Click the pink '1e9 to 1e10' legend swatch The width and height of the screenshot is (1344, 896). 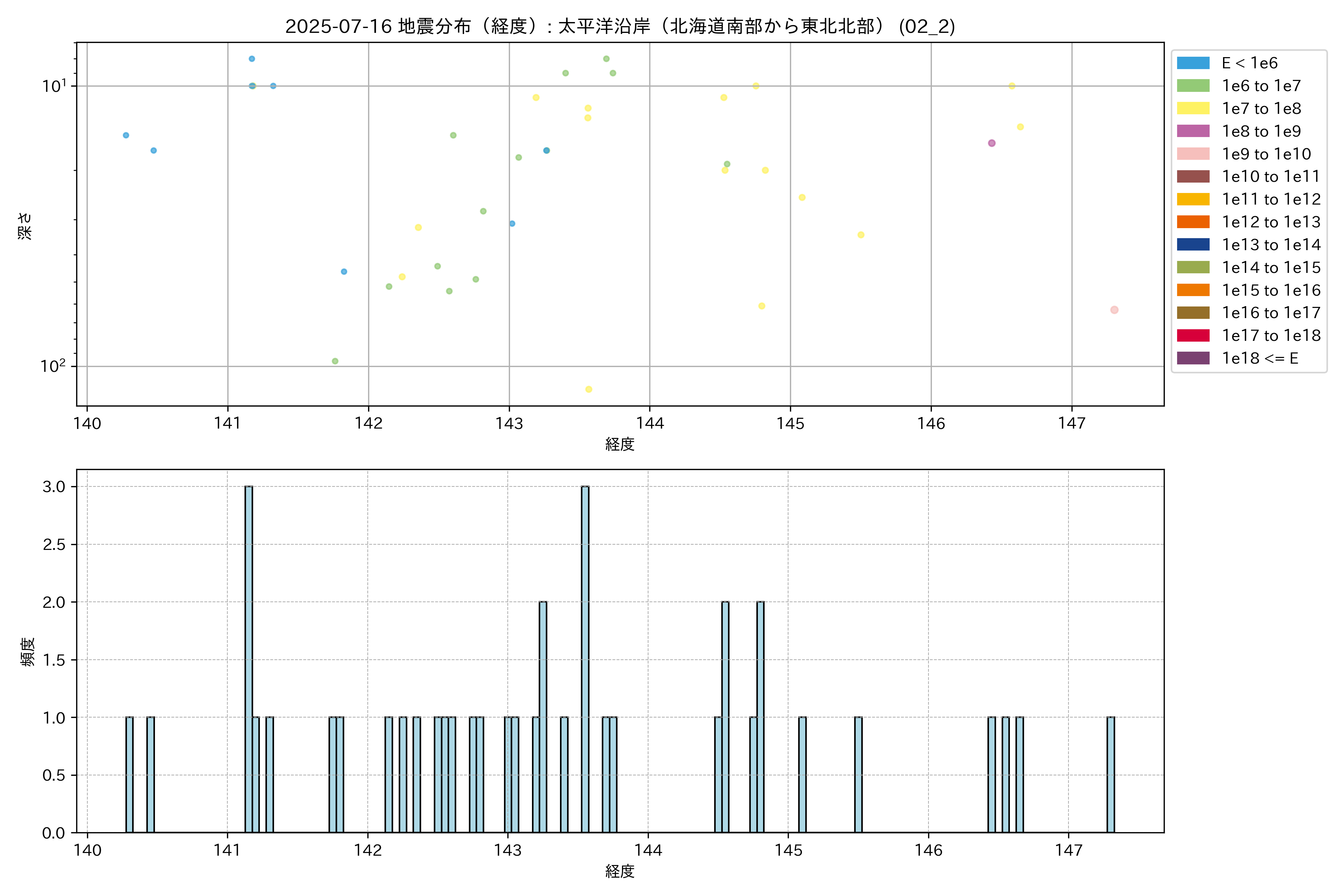click(1192, 154)
